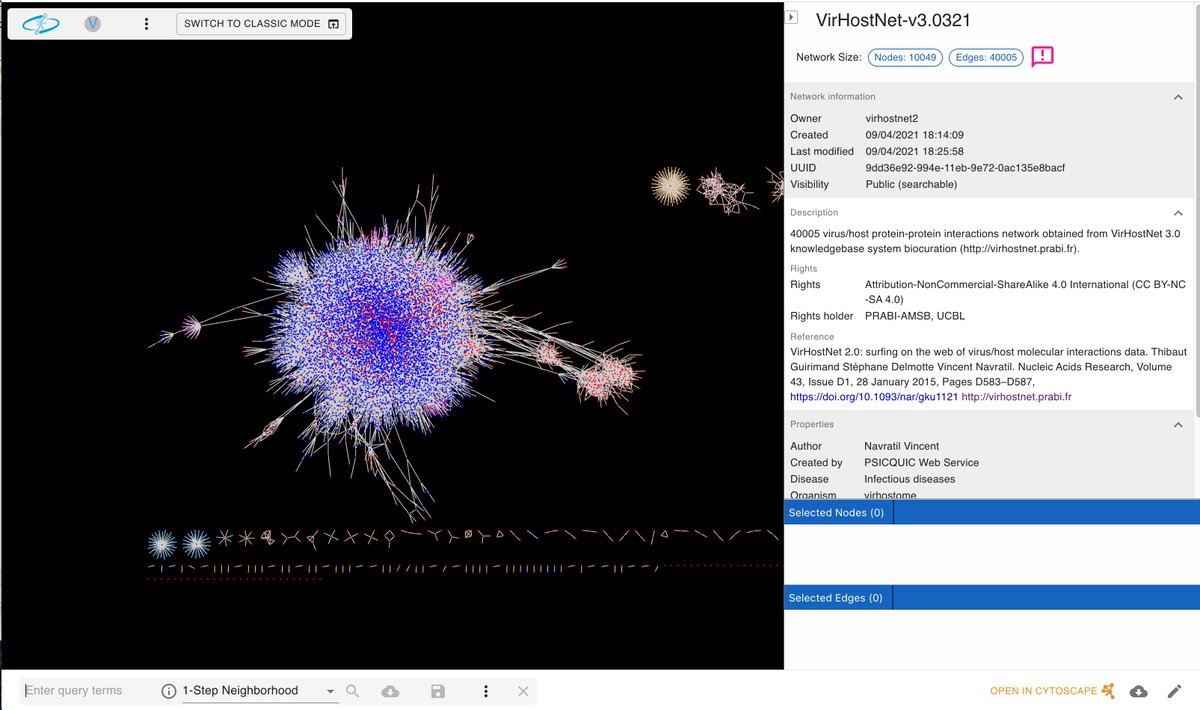1200x710 pixels.
Task: Click the Infectious diseases value
Action: [909, 480]
